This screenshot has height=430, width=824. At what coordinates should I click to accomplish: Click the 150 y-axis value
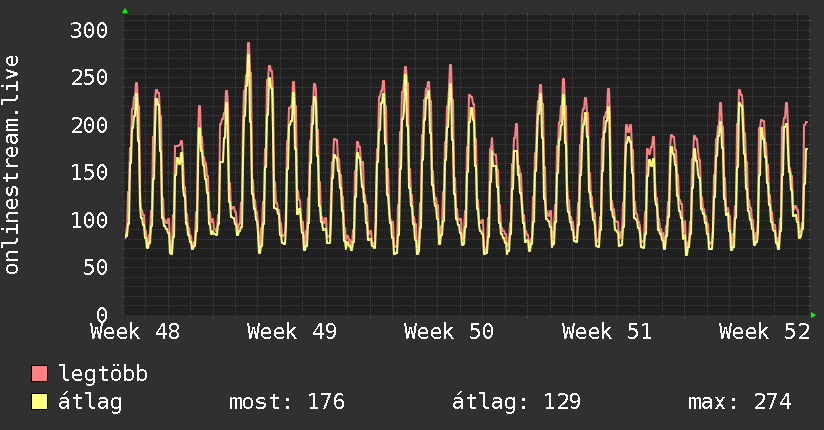click(x=89, y=172)
